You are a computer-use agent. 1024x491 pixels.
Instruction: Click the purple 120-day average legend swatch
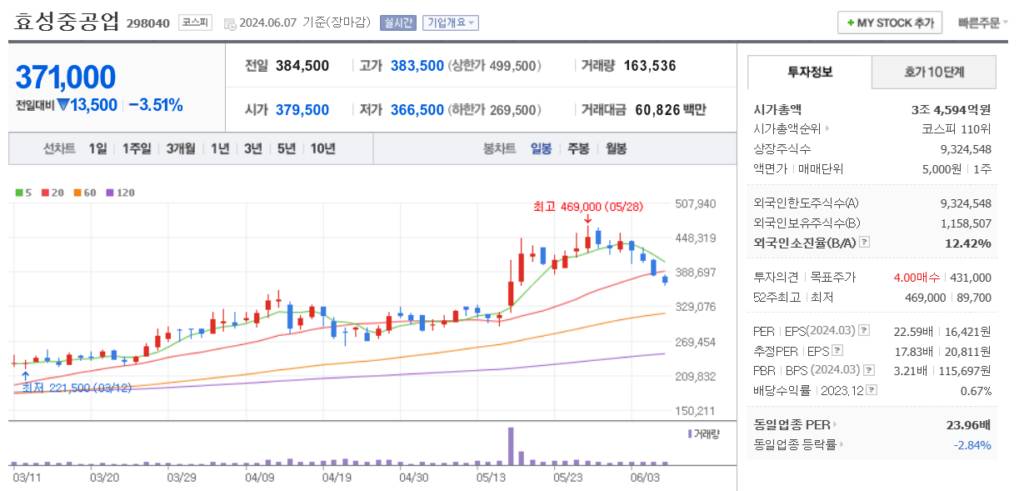[x=109, y=193]
